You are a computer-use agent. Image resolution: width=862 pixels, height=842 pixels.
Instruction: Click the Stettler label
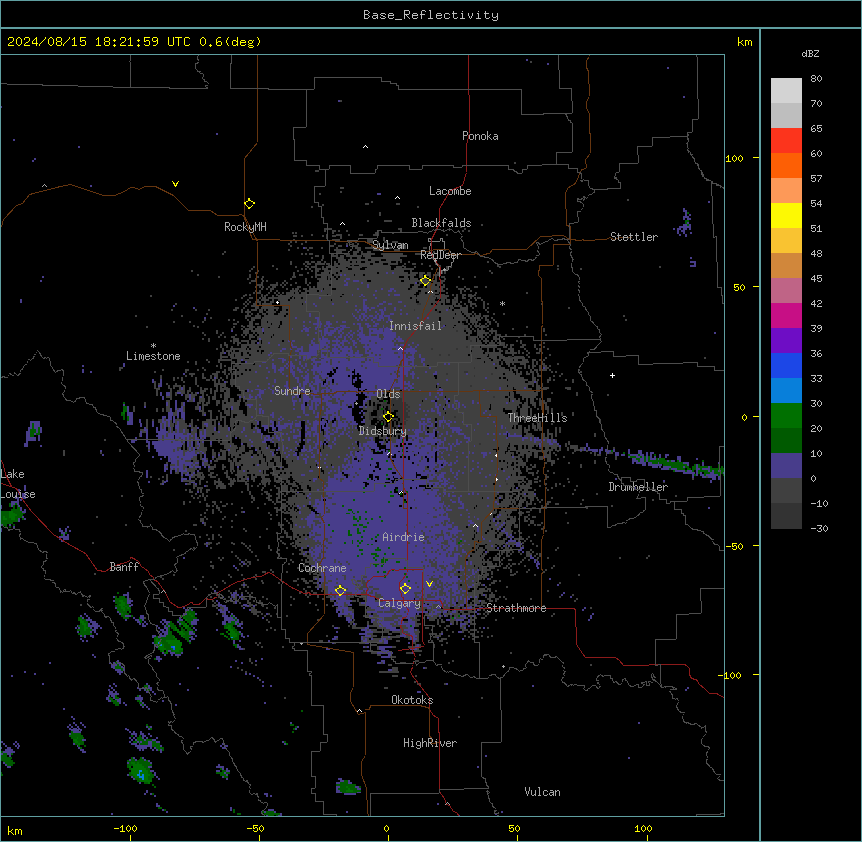coord(633,237)
